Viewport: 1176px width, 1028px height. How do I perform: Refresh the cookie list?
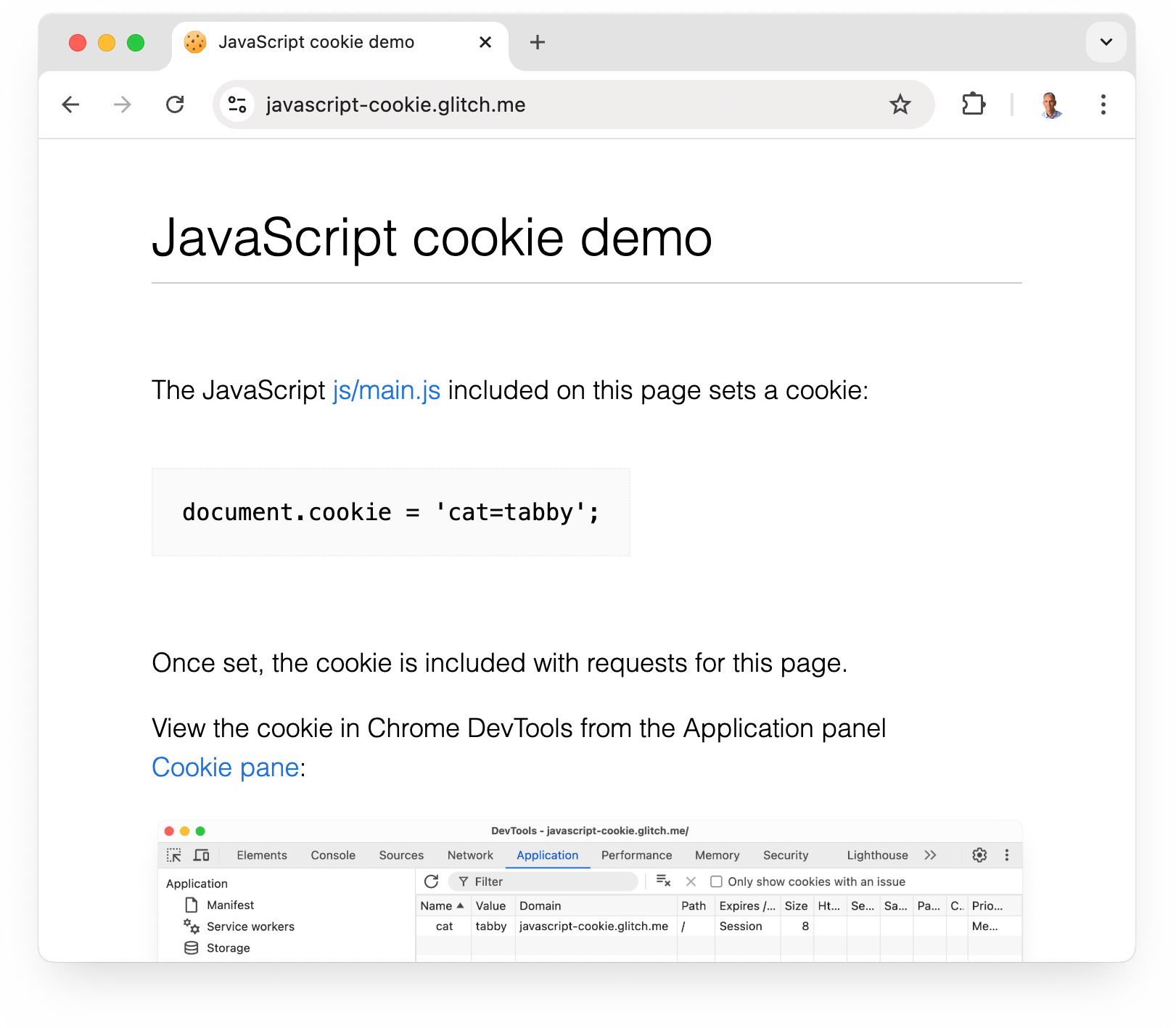(x=432, y=881)
